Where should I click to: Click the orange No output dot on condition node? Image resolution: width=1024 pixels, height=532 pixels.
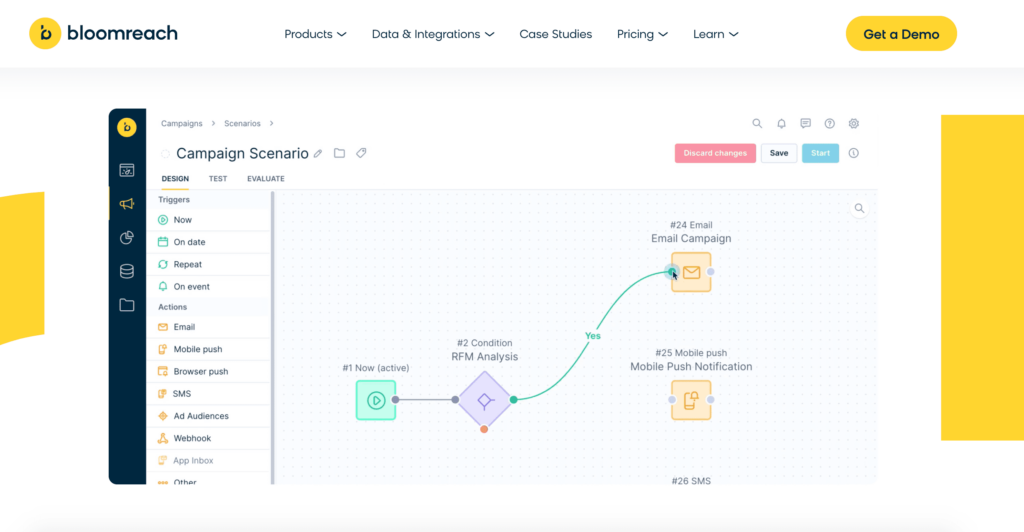[x=484, y=429]
